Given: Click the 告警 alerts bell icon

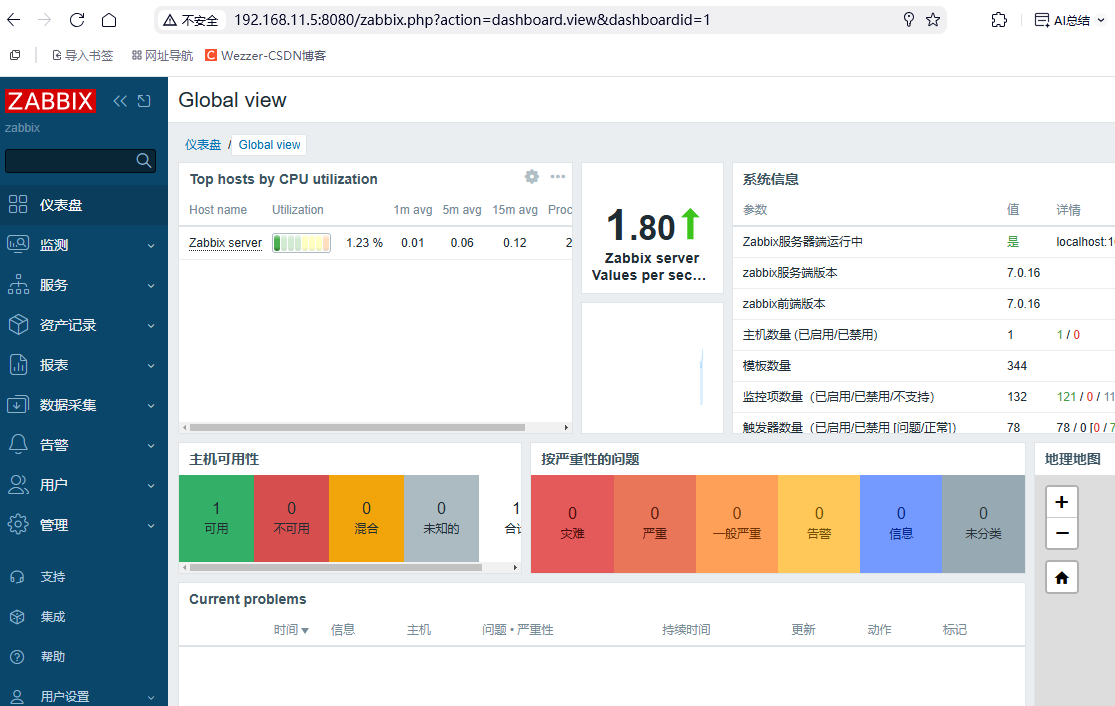Looking at the screenshot, I should [x=18, y=444].
